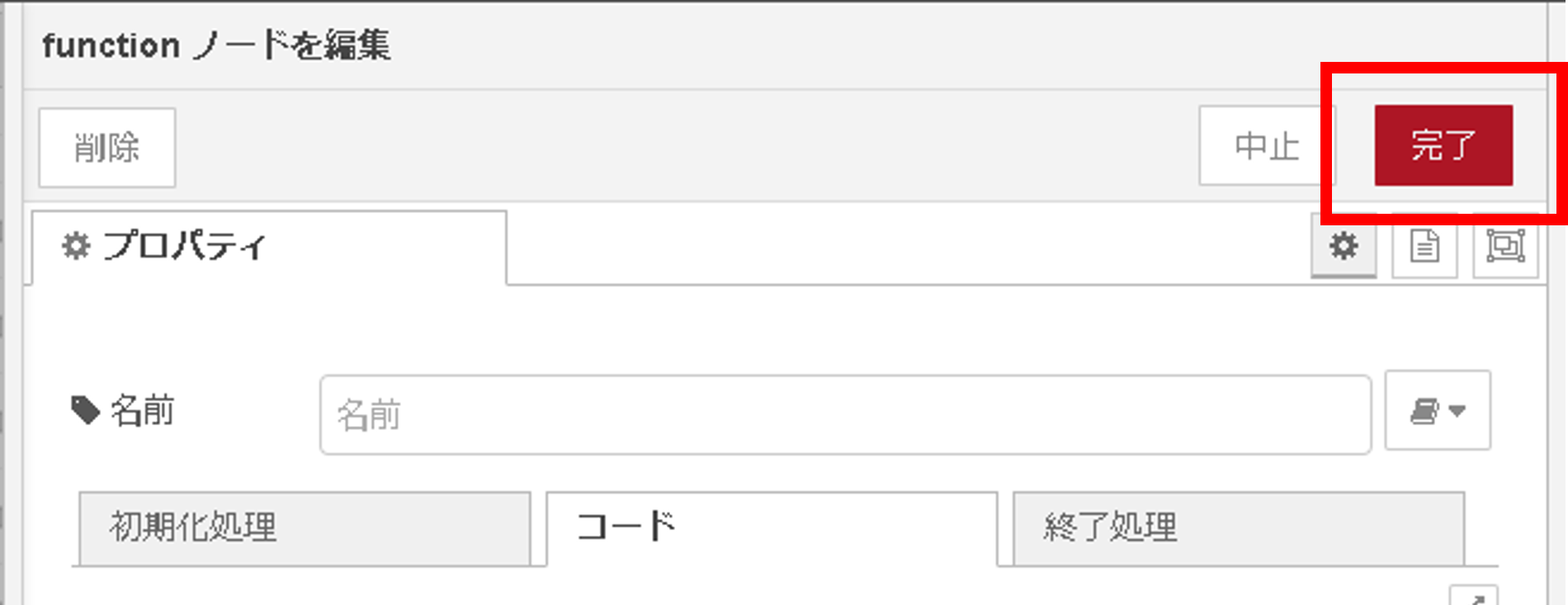
Task: Click the gear icon inside the プロパティ tab
Action: click(76, 246)
